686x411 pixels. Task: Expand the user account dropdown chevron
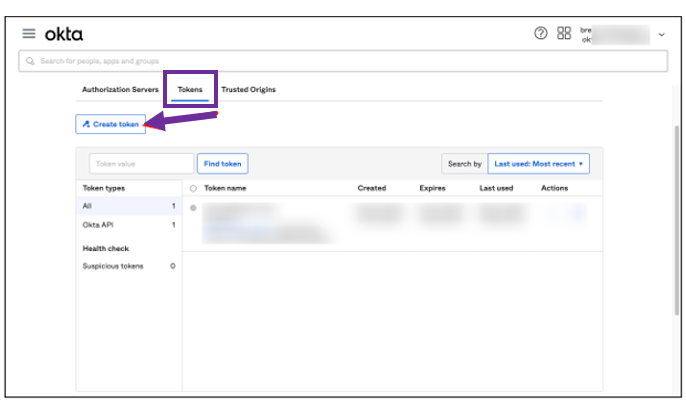point(662,35)
